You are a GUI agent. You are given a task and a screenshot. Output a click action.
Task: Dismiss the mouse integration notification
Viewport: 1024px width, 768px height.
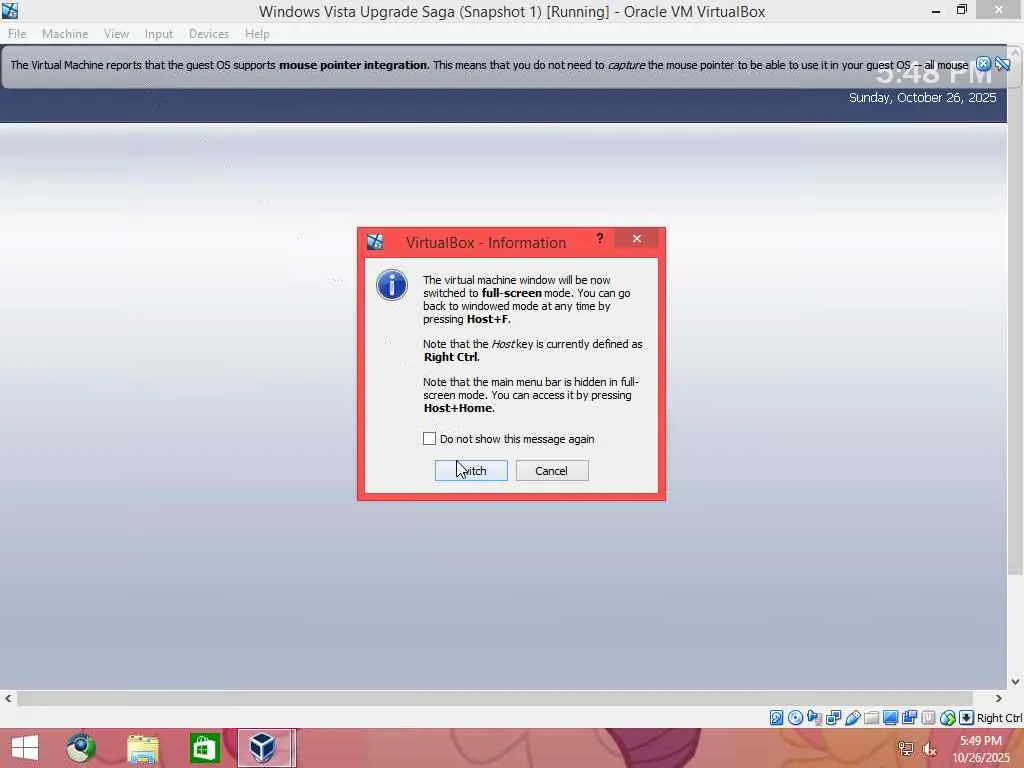[x=983, y=64]
